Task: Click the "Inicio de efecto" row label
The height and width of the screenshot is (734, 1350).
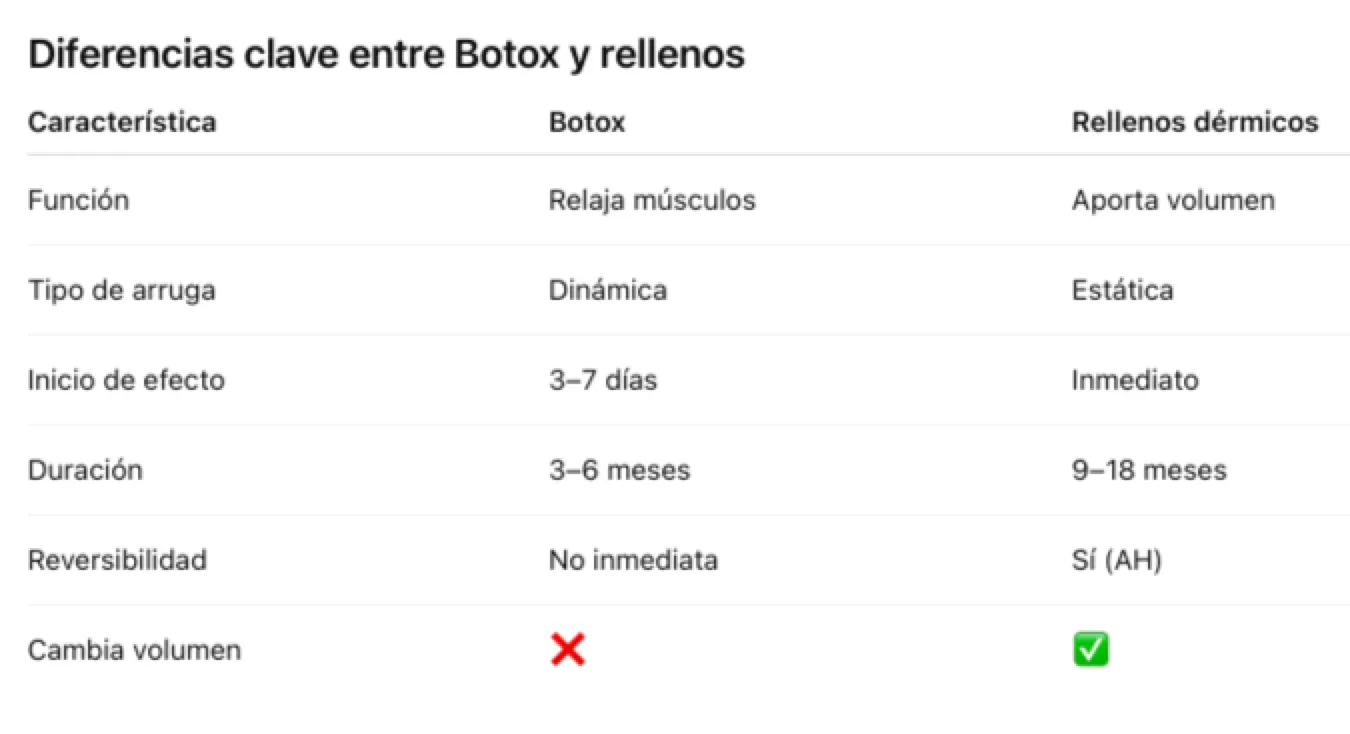Action: point(126,380)
